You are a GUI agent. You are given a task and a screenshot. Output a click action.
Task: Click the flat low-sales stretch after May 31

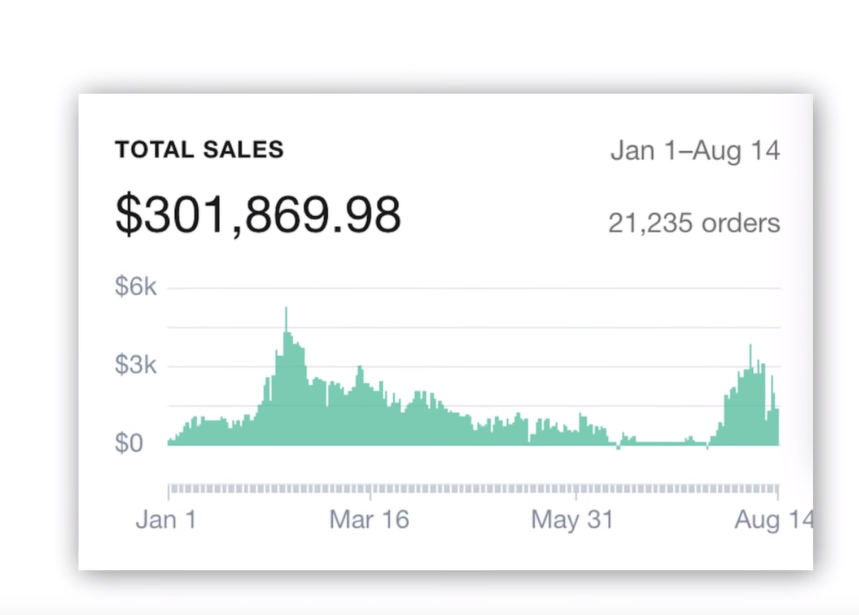(660, 442)
